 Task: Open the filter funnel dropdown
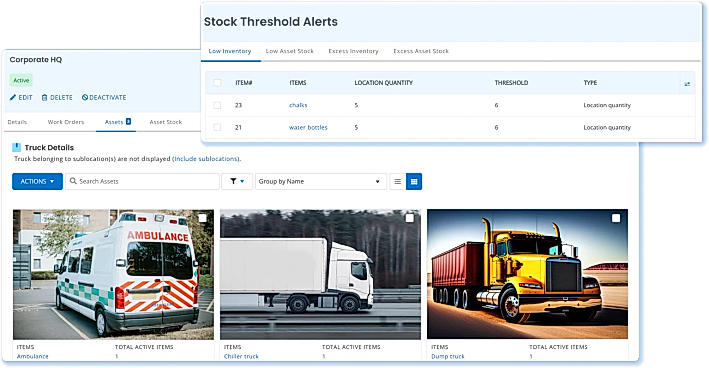coord(237,181)
